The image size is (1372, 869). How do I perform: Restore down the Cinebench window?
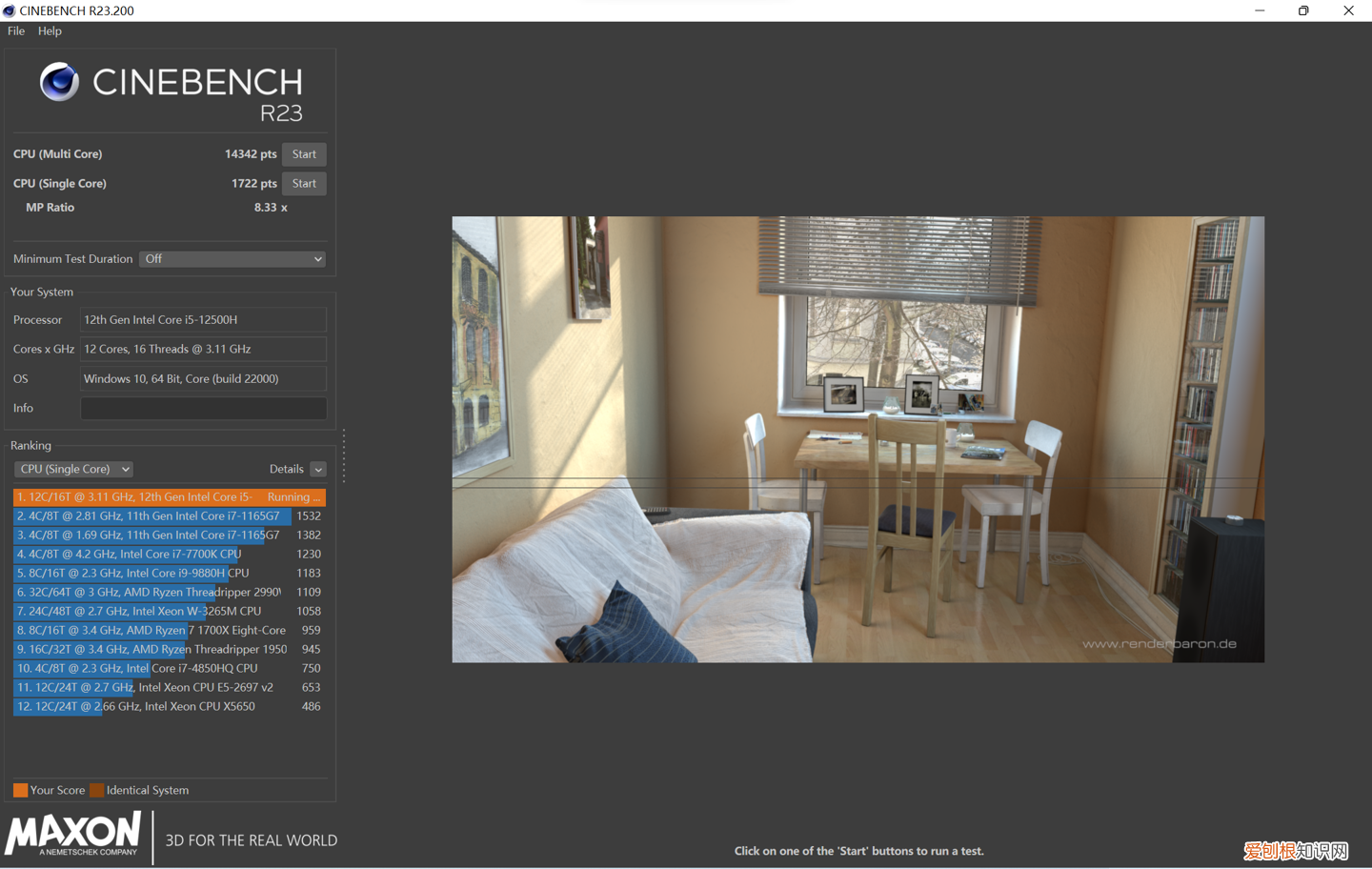point(1303,10)
